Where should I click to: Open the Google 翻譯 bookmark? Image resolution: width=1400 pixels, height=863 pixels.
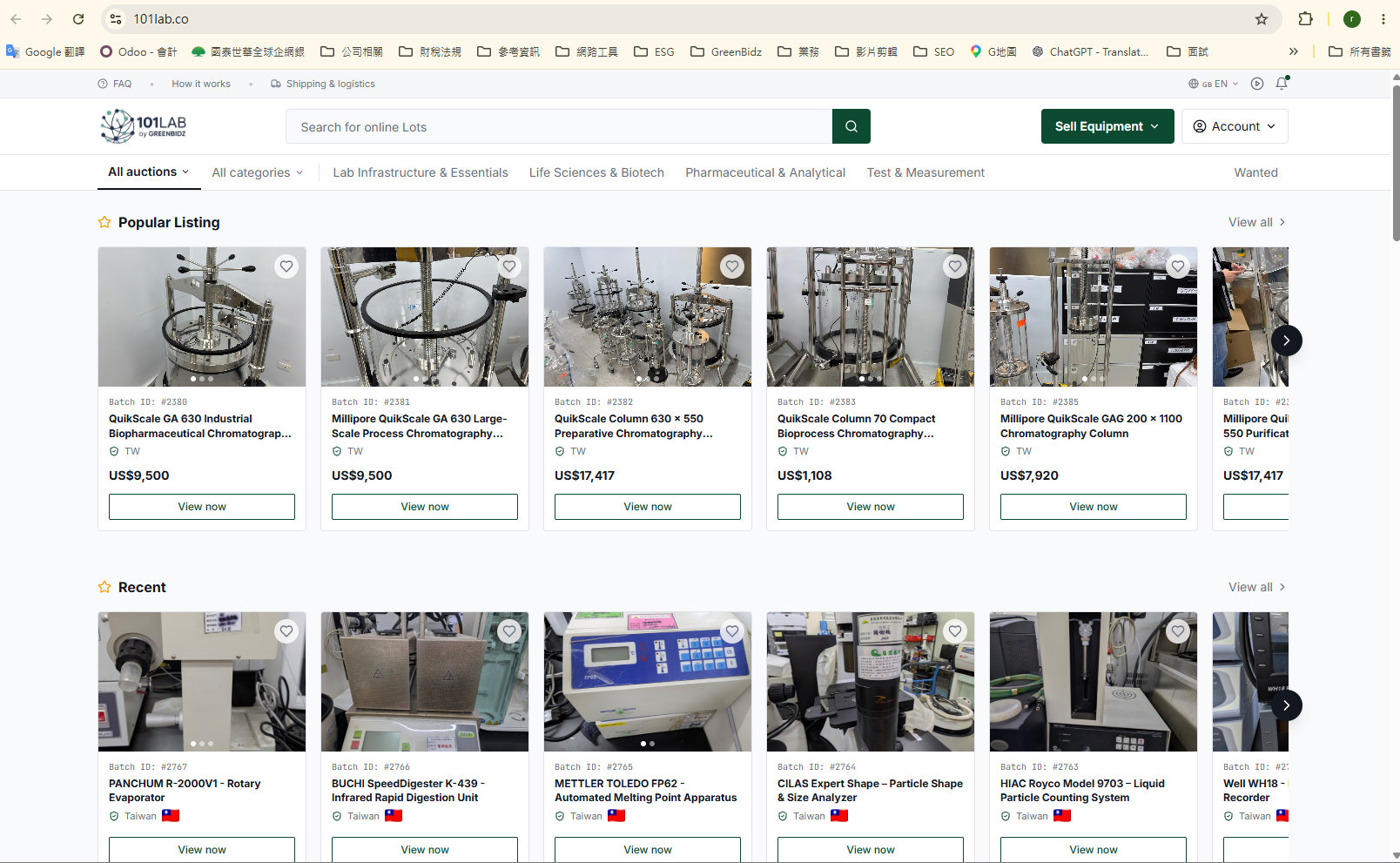45,52
